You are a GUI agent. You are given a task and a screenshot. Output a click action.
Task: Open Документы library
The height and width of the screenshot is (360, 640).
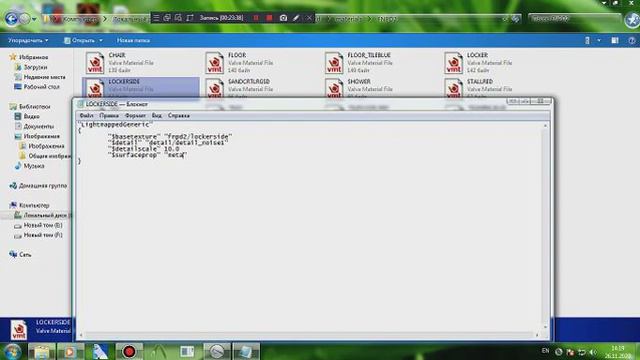[34, 126]
